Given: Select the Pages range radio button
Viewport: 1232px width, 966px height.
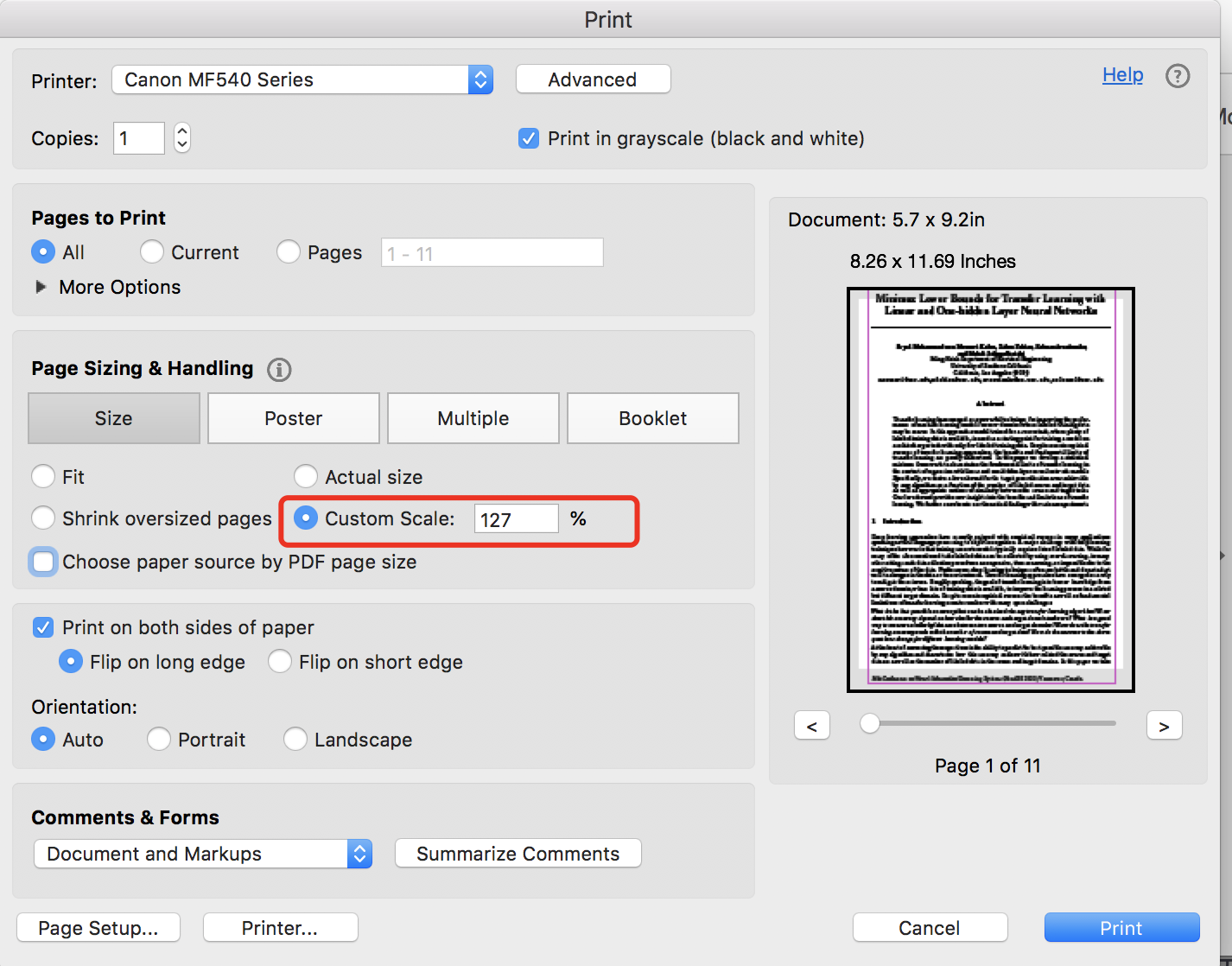Looking at the screenshot, I should tap(289, 252).
